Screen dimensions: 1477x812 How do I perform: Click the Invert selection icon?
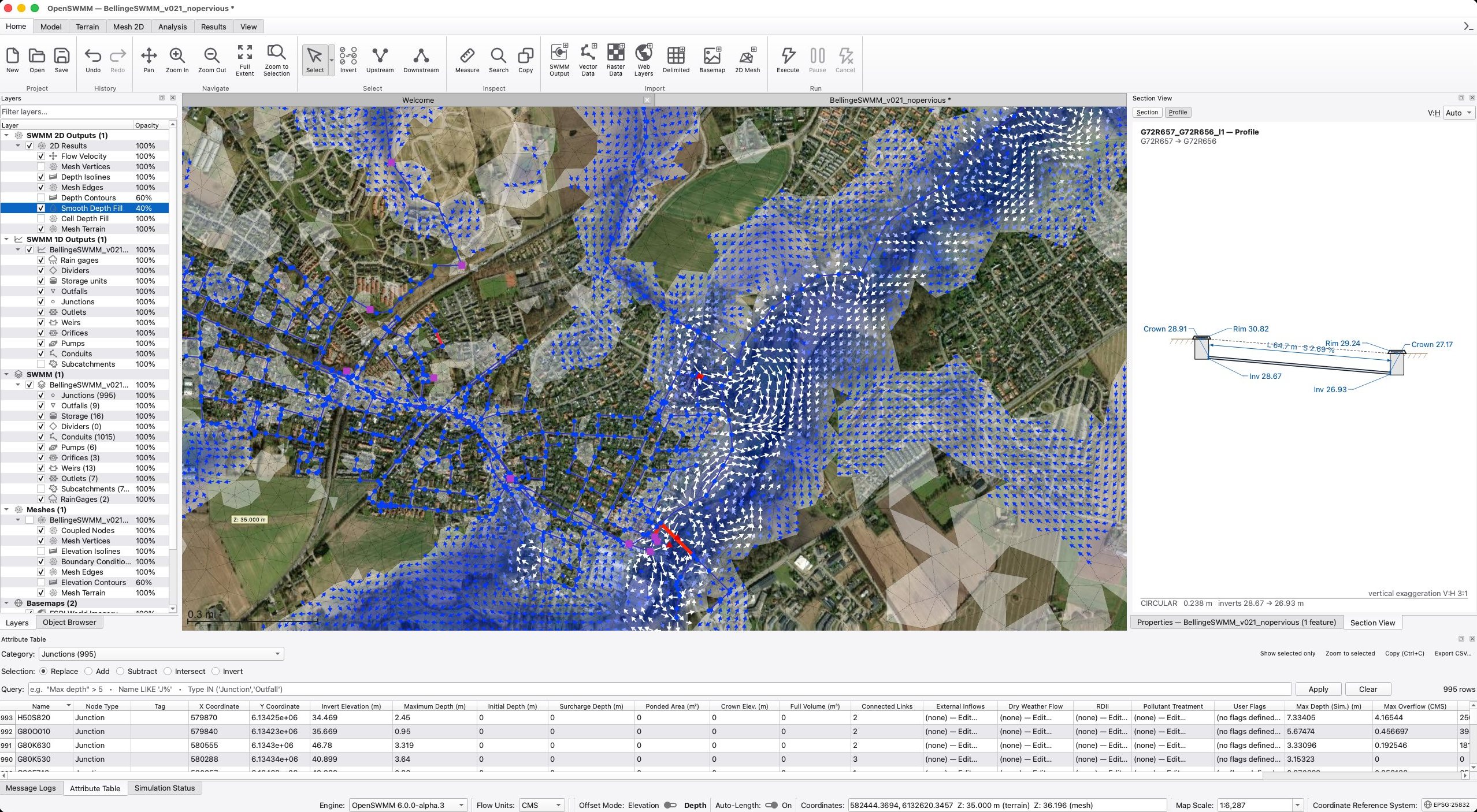pos(348,60)
